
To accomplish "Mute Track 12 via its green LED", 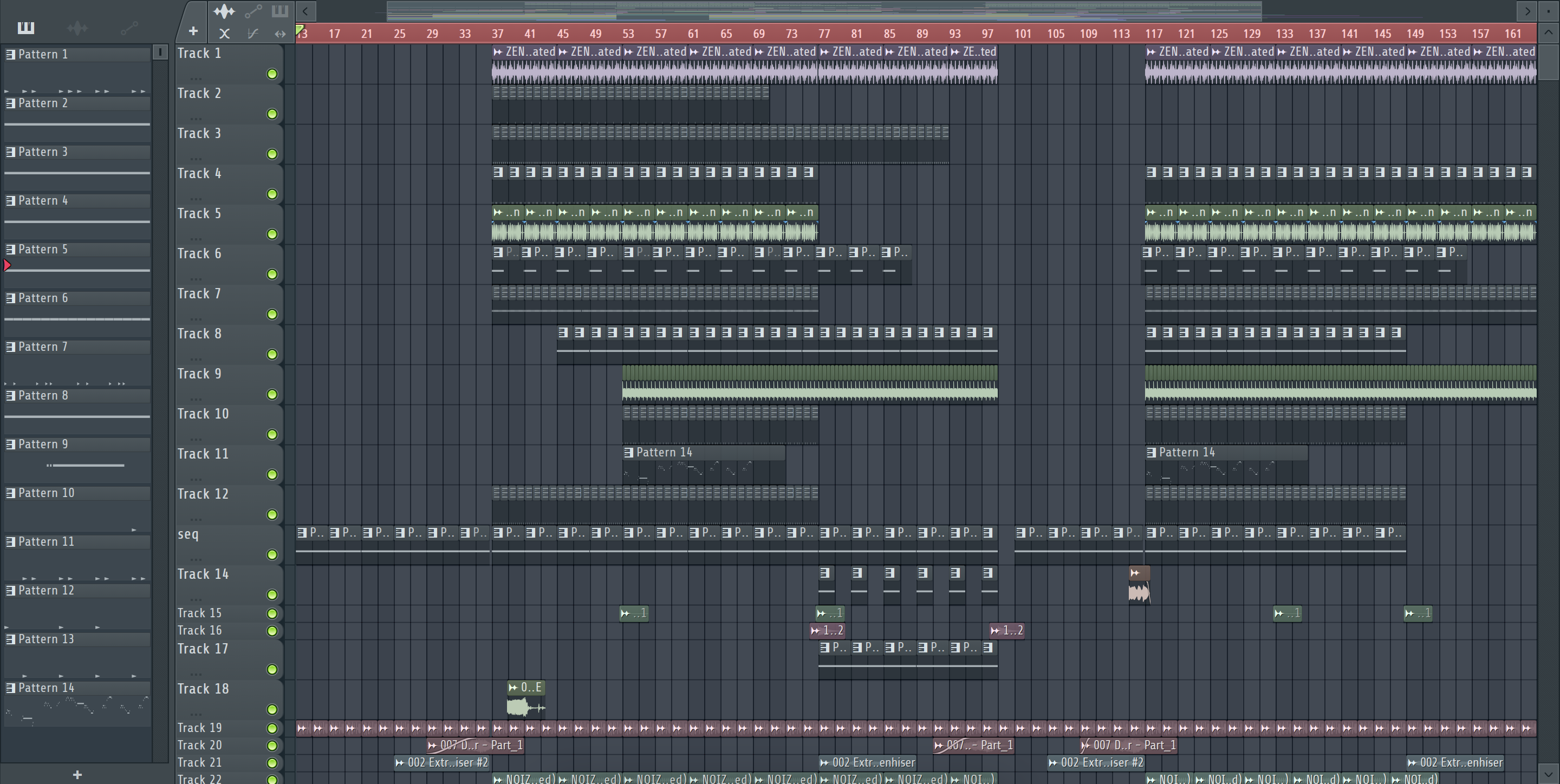I will pos(272,514).
